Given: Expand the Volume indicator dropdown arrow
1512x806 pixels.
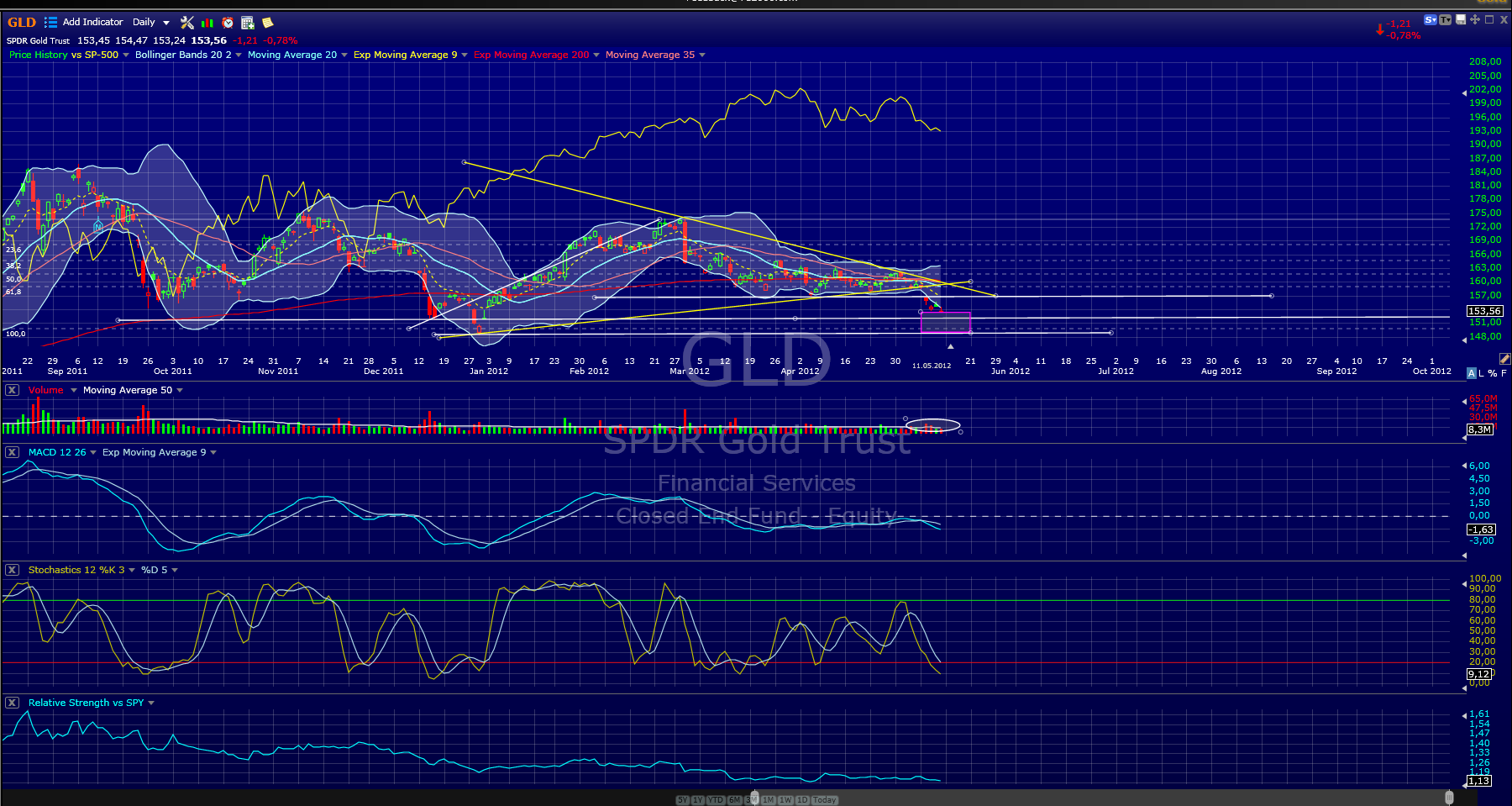Looking at the screenshot, I should coord(74,390).
